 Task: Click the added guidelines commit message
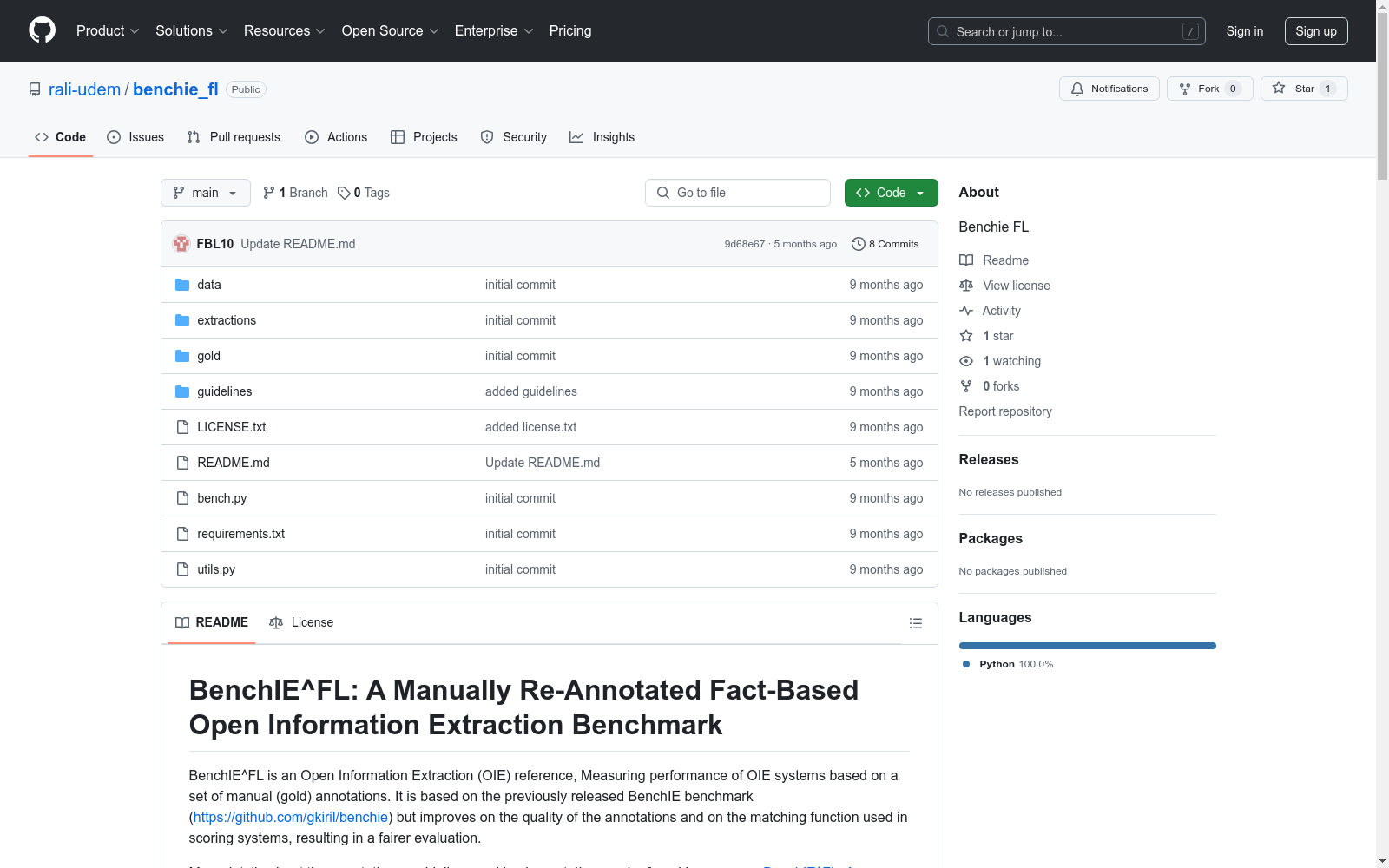click(531, 391)
